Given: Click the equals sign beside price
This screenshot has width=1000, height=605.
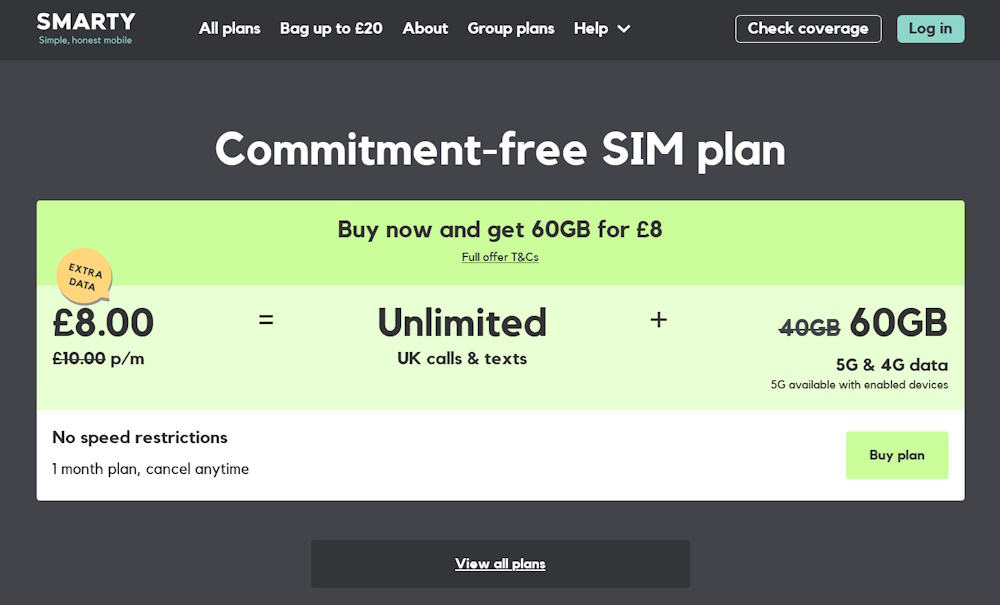Looking at the screenshot, I should [266, 319].
